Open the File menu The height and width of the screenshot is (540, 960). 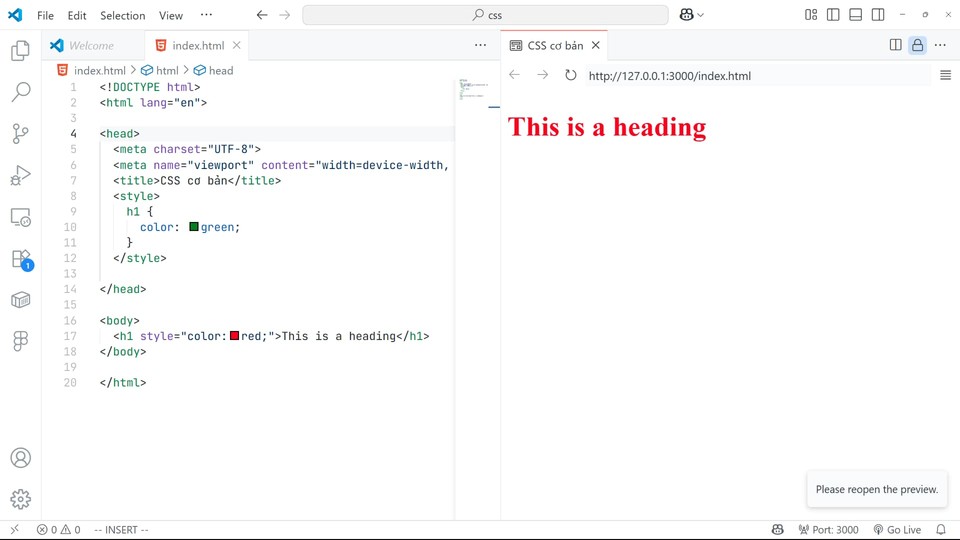click(x=45, y=15)
